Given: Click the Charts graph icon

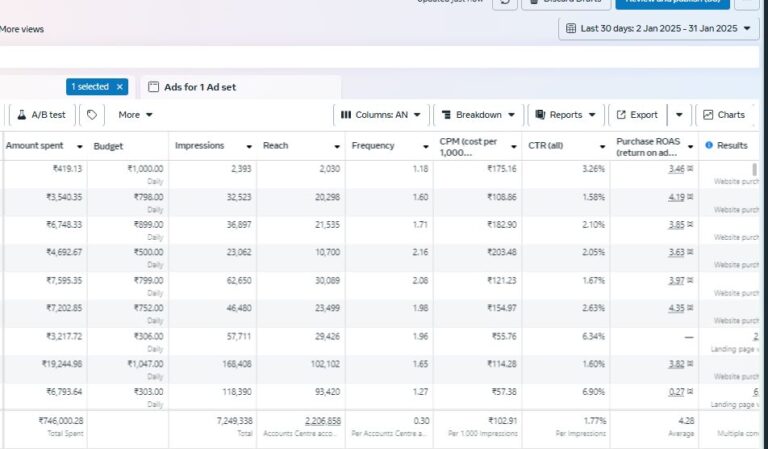Looking at the screenshot, I should (708, 115).
